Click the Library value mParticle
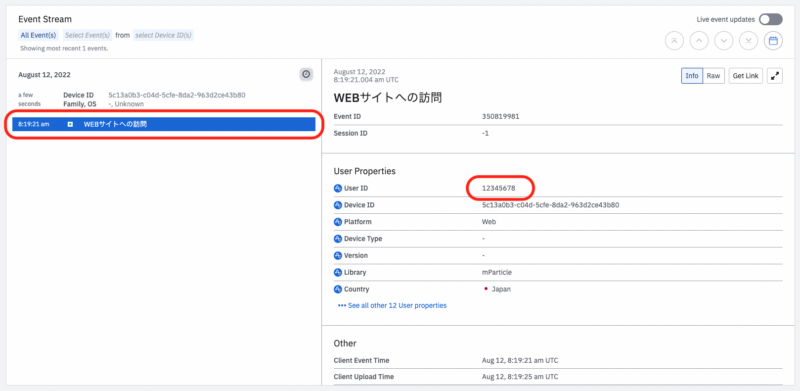The height and width of the screenshot is (391, 800). coord(496,272)
